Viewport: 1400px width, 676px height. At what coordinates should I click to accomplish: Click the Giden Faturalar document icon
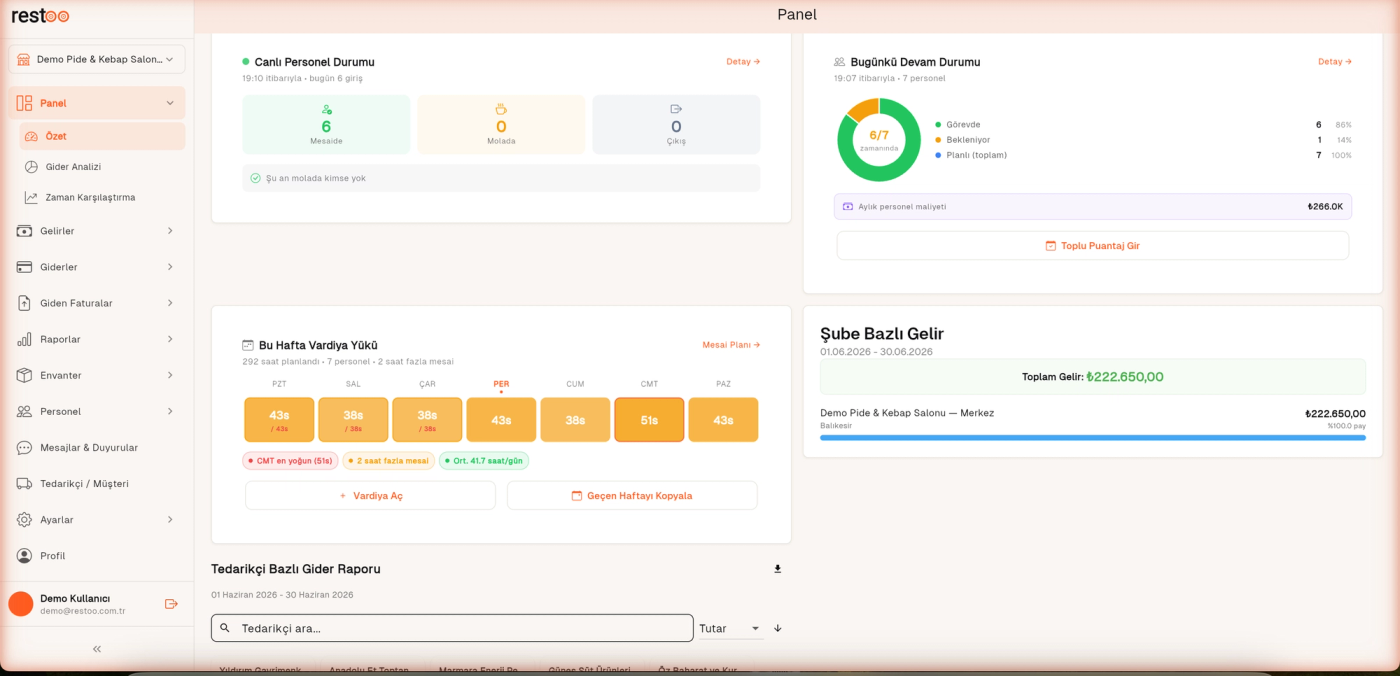24,304
